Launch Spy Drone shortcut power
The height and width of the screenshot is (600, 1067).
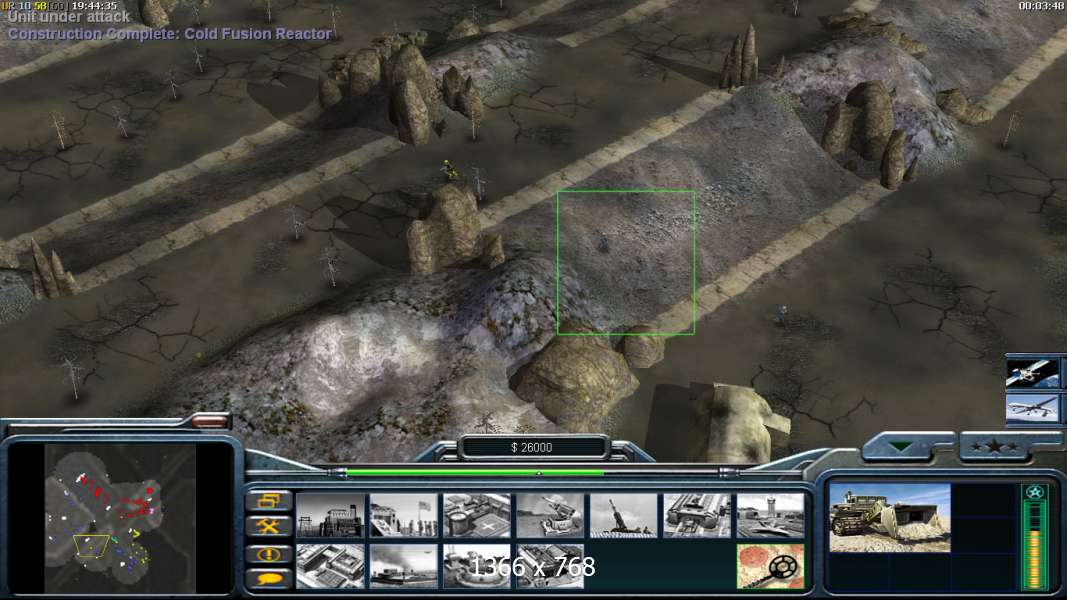coord(1032,407)
